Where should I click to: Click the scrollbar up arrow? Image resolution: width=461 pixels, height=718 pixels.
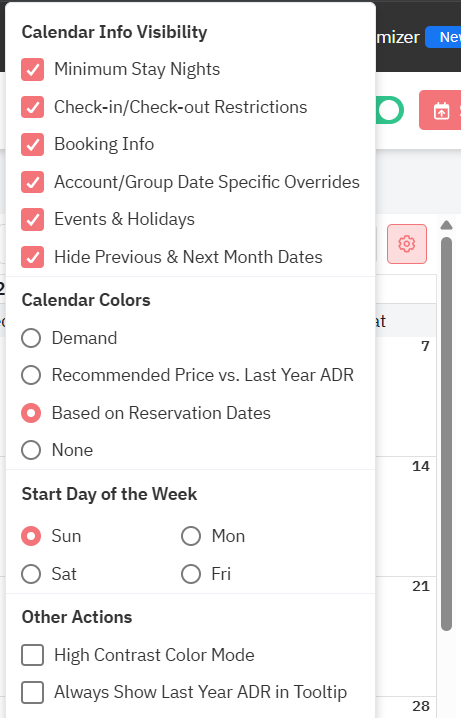point(446,225)
